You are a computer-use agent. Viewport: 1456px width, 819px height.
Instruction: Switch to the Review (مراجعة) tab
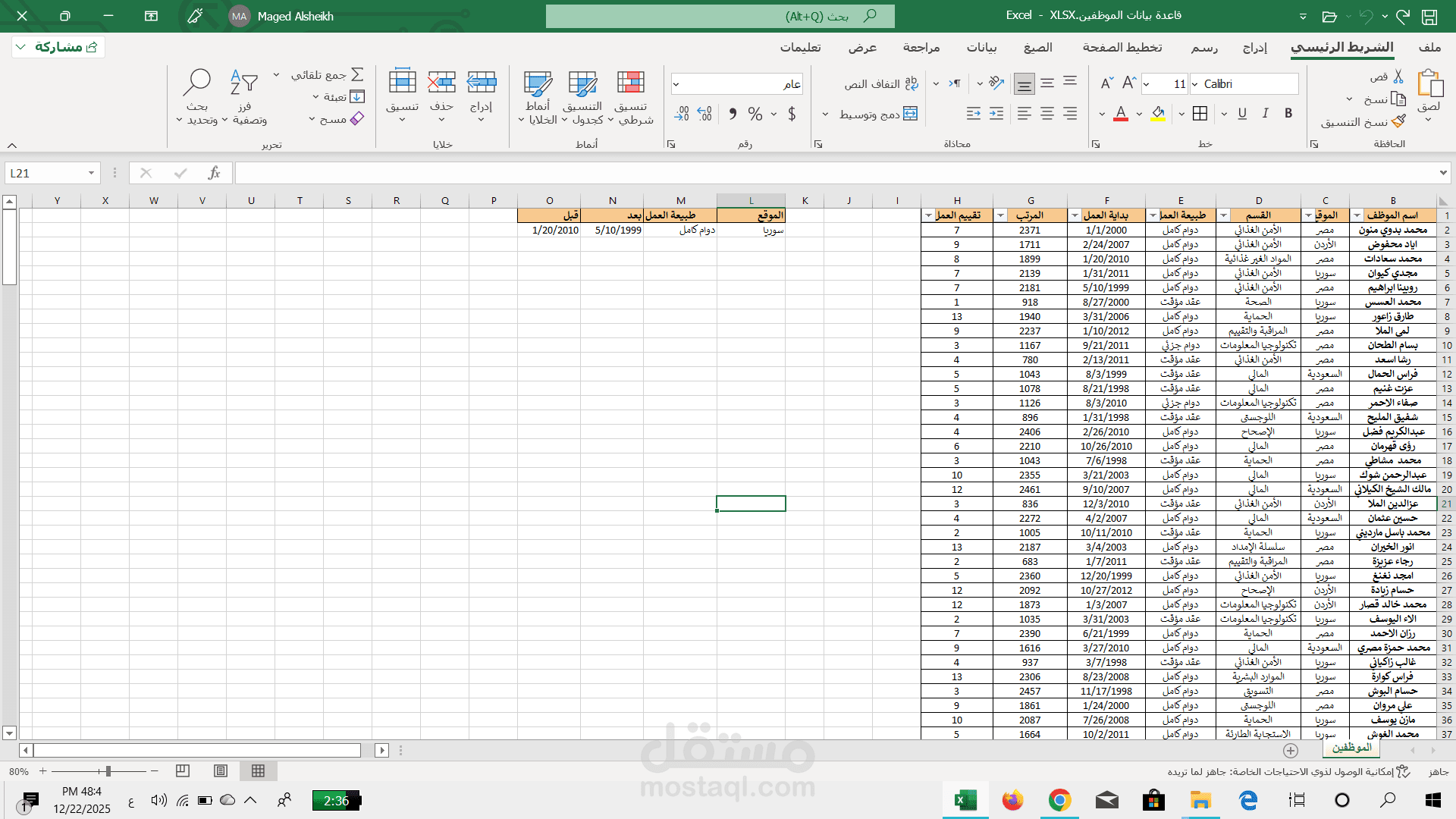[x=921, y=47]
